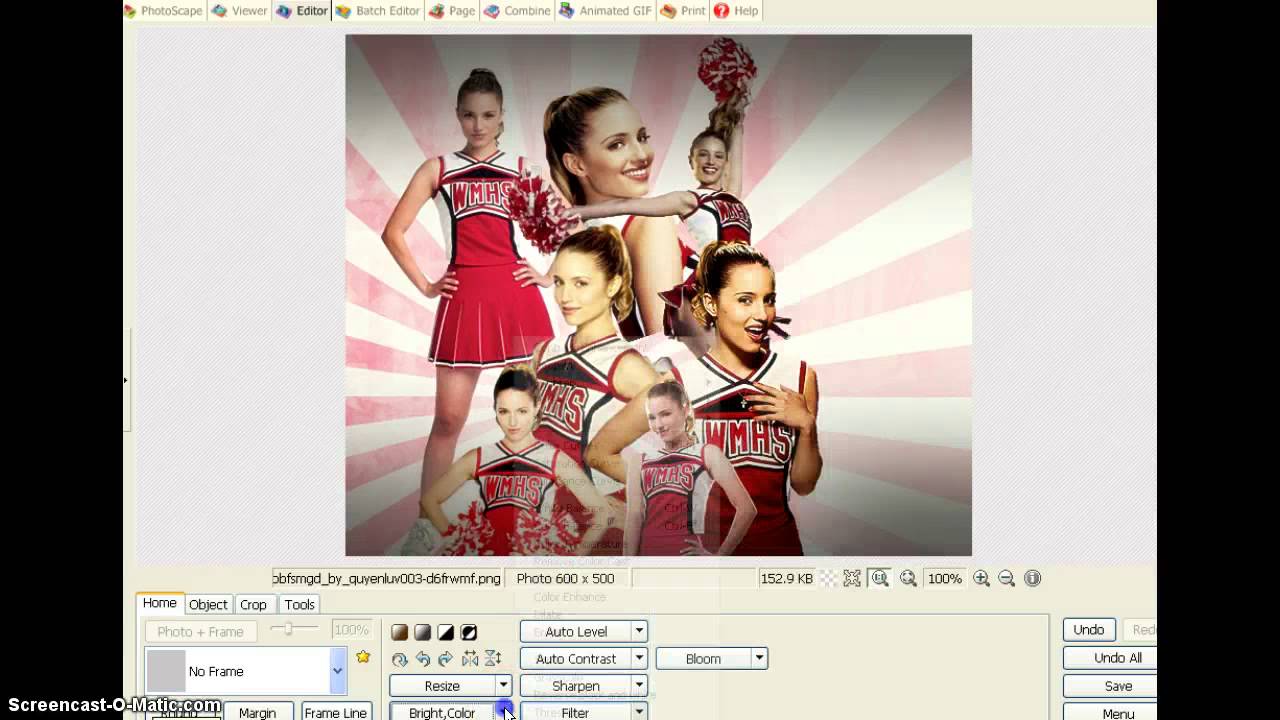Screen dimensions: 1280x720
Task: Open the Help tab
Action: 737,11
